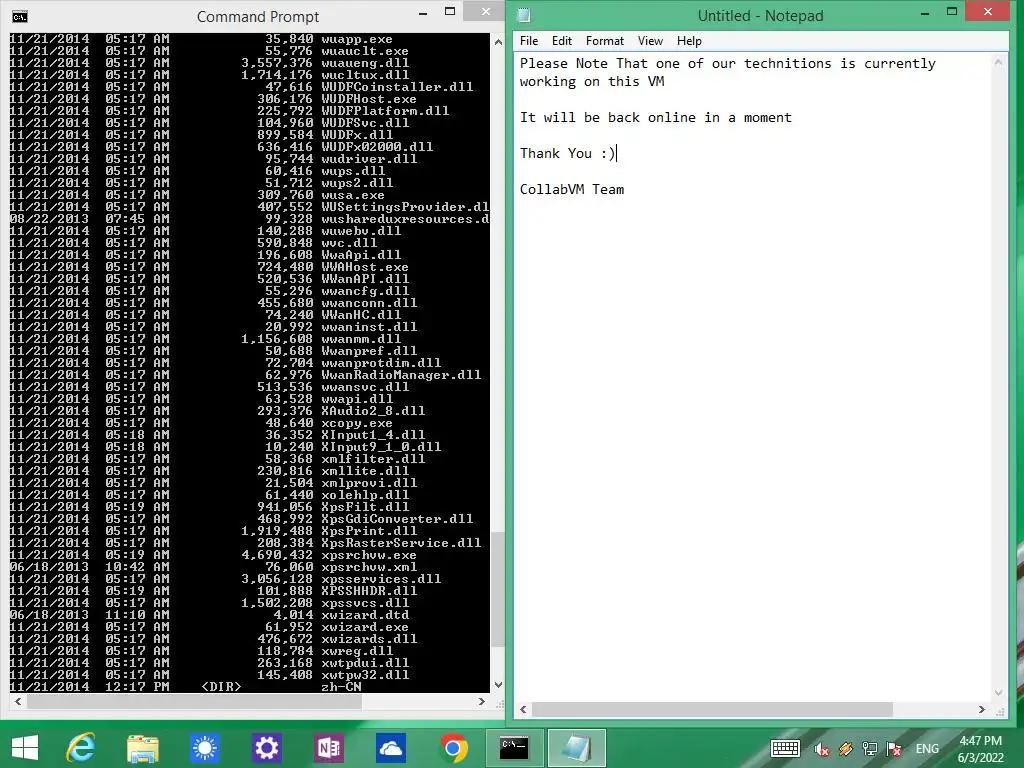
Task: Click the ENG input language indicator
Action: coord(927,749)
